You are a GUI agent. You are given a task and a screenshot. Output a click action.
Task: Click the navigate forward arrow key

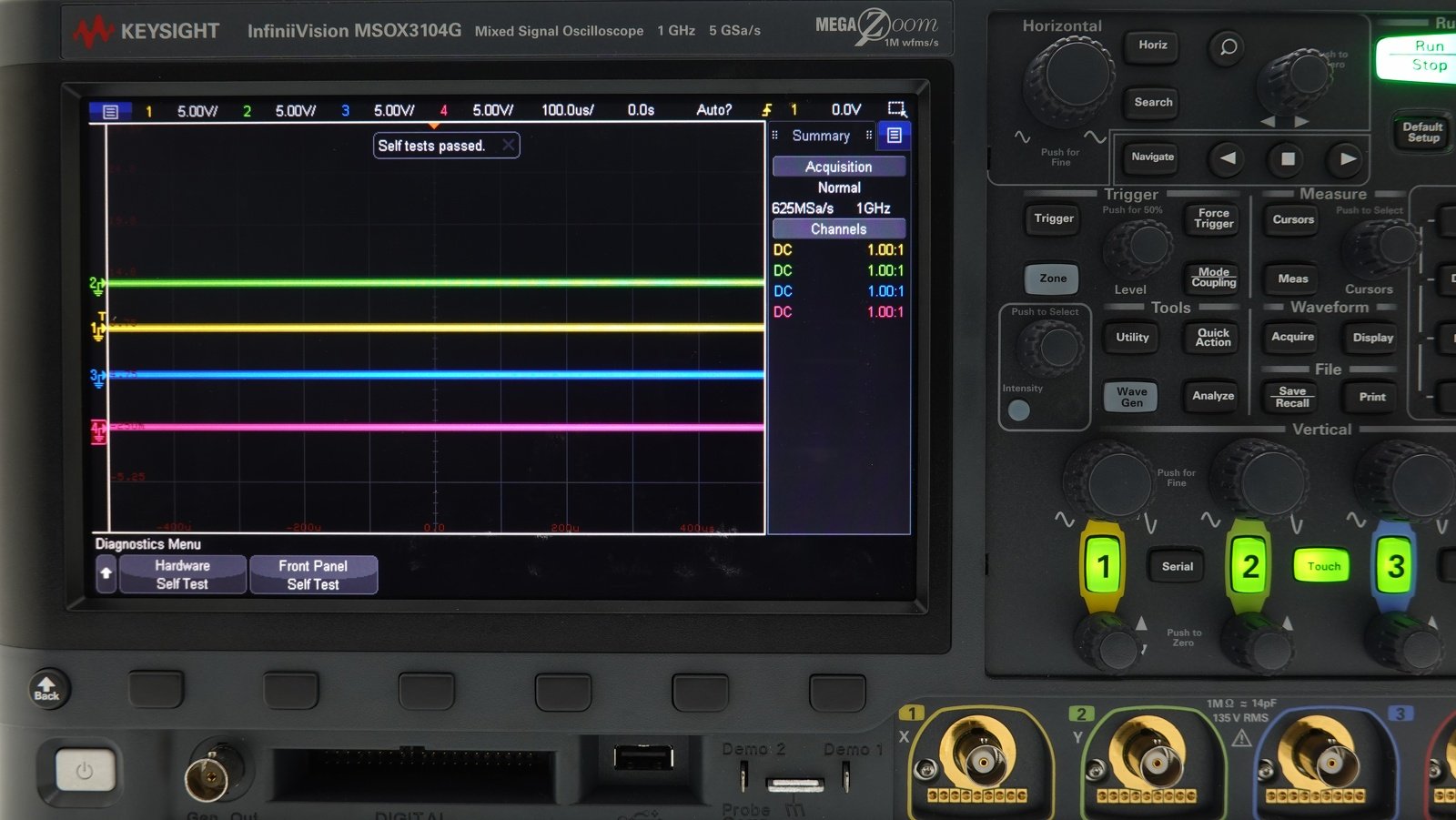1348,158
